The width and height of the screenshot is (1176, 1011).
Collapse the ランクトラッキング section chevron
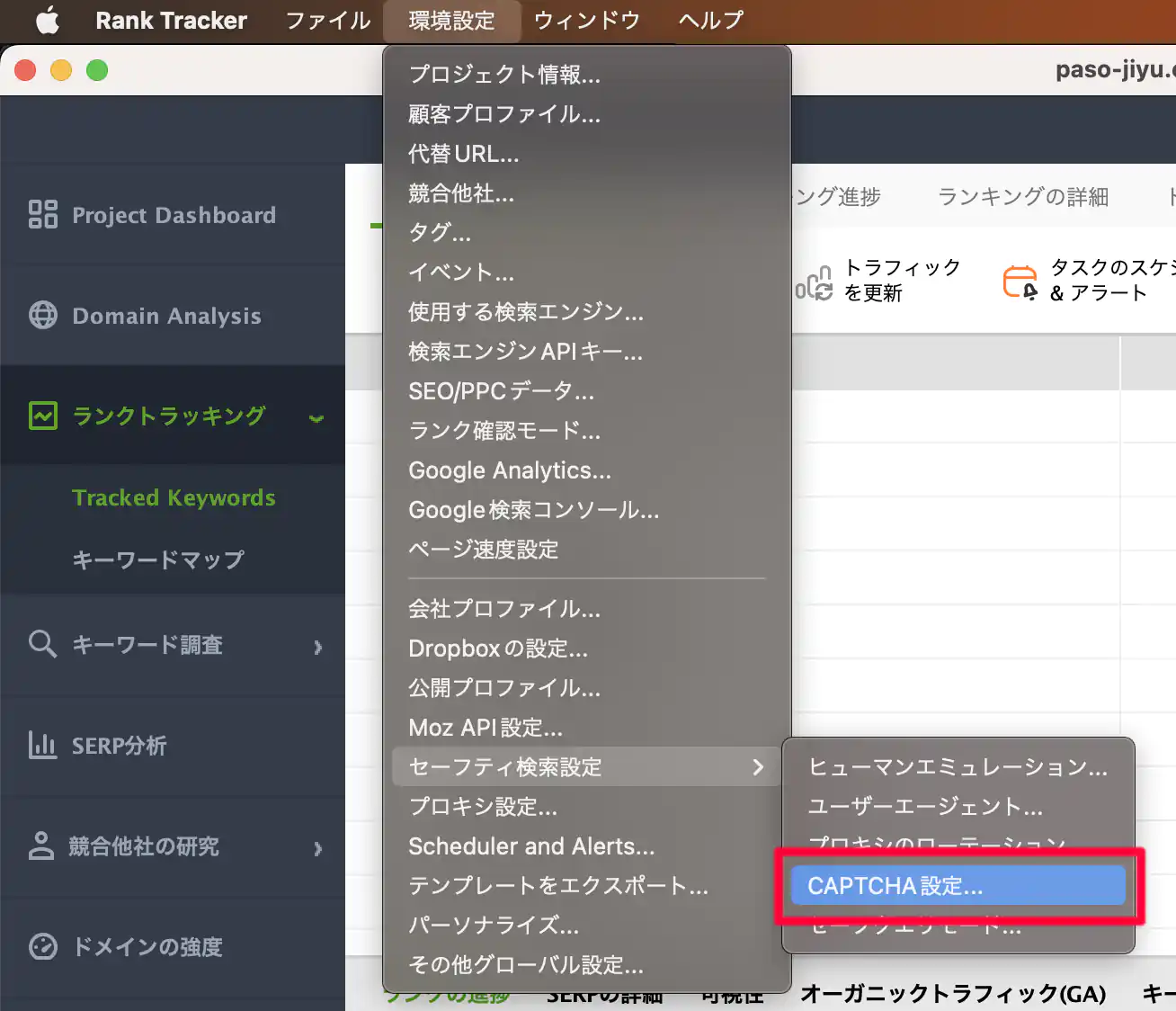[316, 417]
